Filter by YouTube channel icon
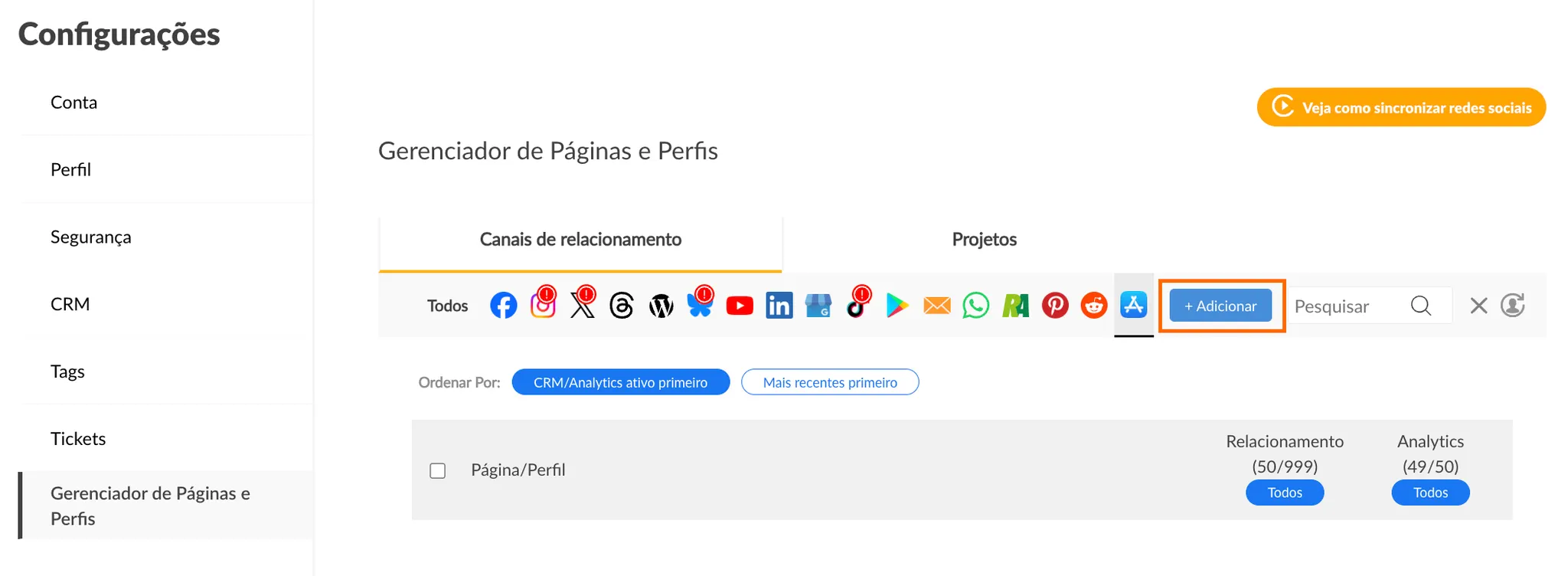 [x=740, y=306]
